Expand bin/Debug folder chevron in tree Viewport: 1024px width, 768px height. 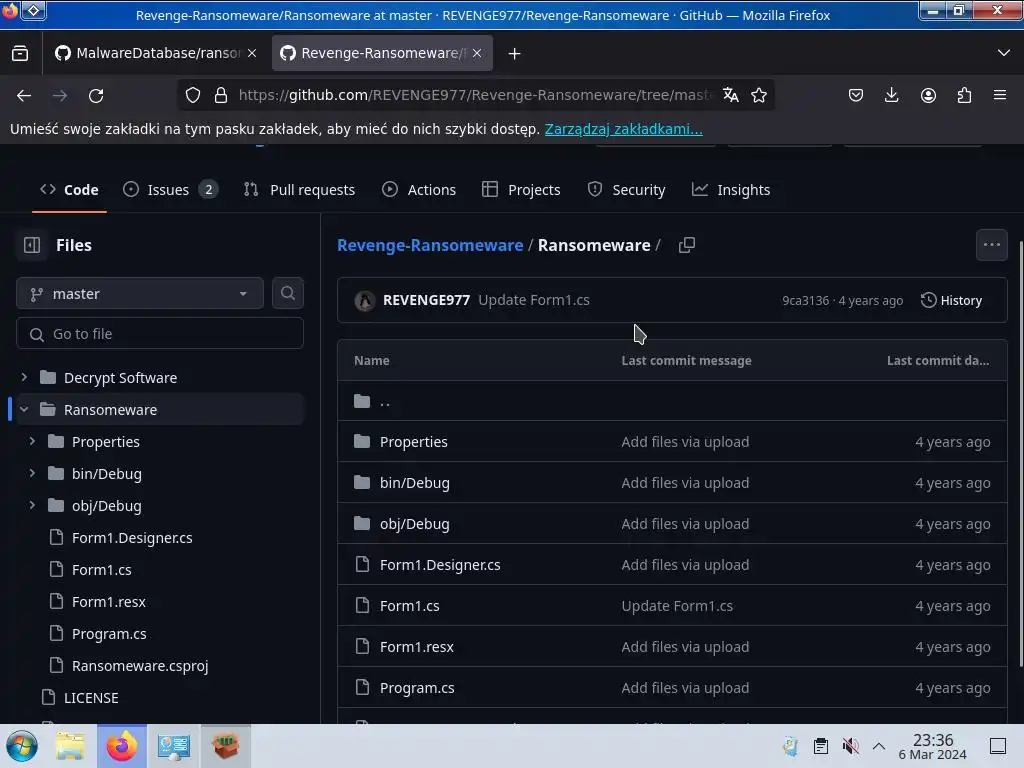click(32, 473)
